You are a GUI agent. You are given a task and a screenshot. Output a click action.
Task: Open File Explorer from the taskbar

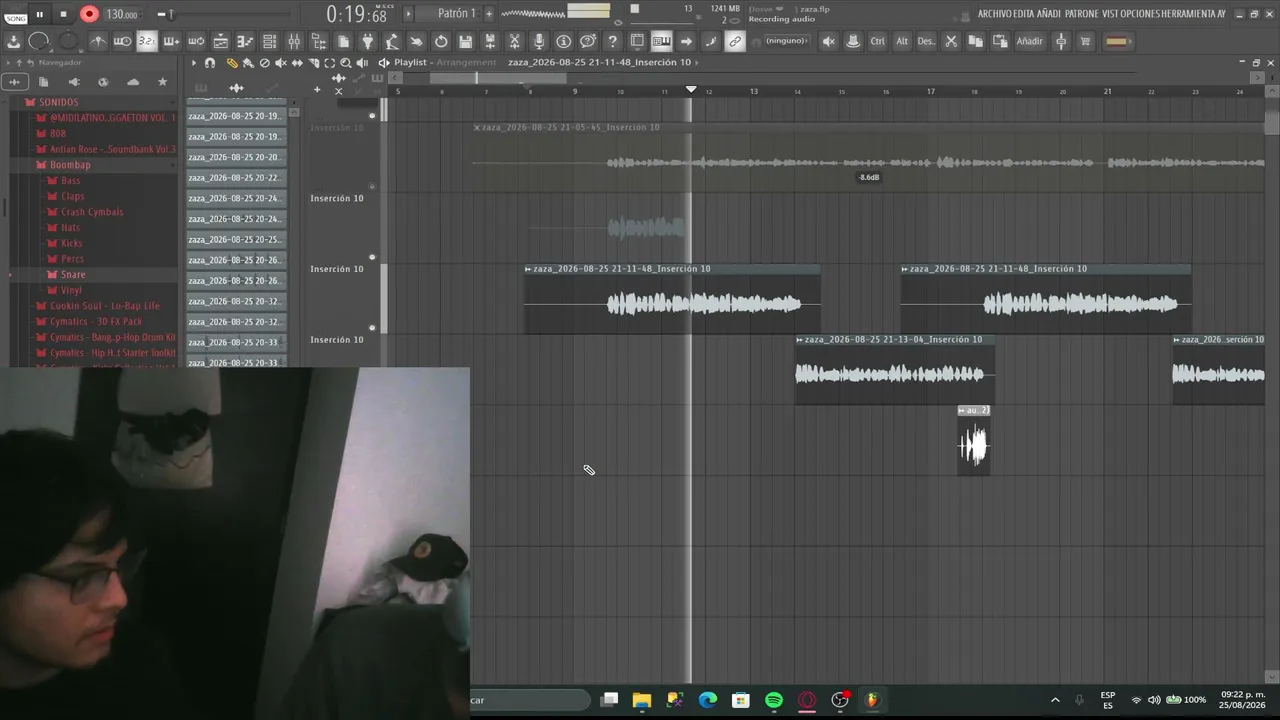click(642, 700)
